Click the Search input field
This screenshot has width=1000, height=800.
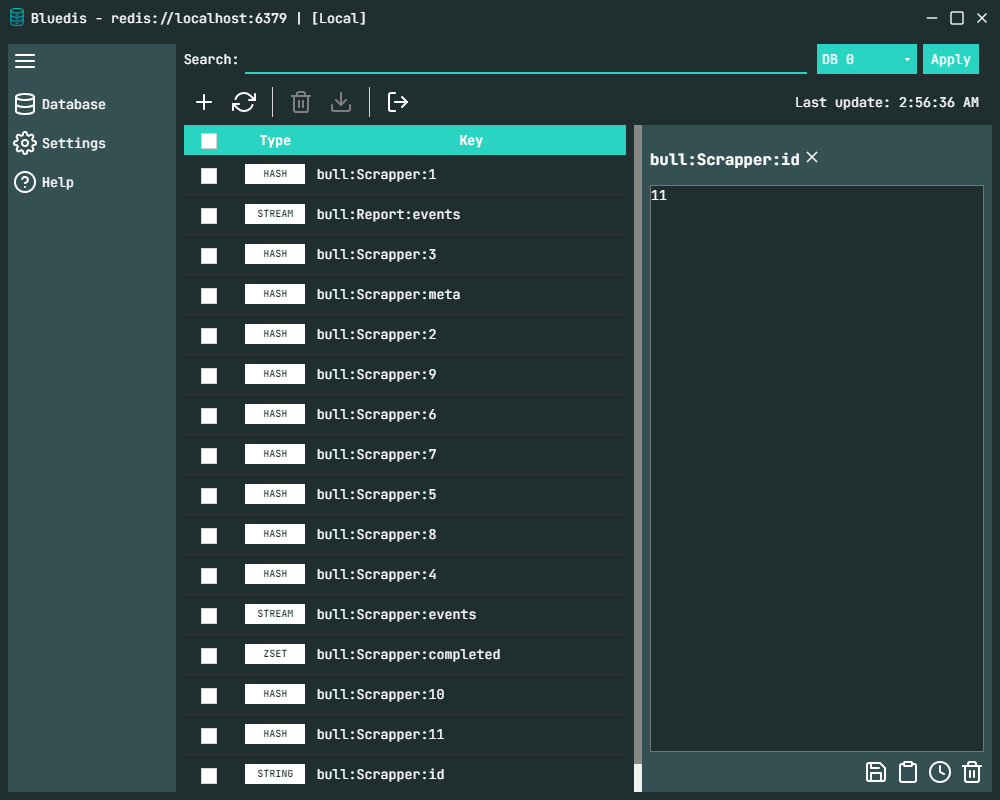[525, 59]
